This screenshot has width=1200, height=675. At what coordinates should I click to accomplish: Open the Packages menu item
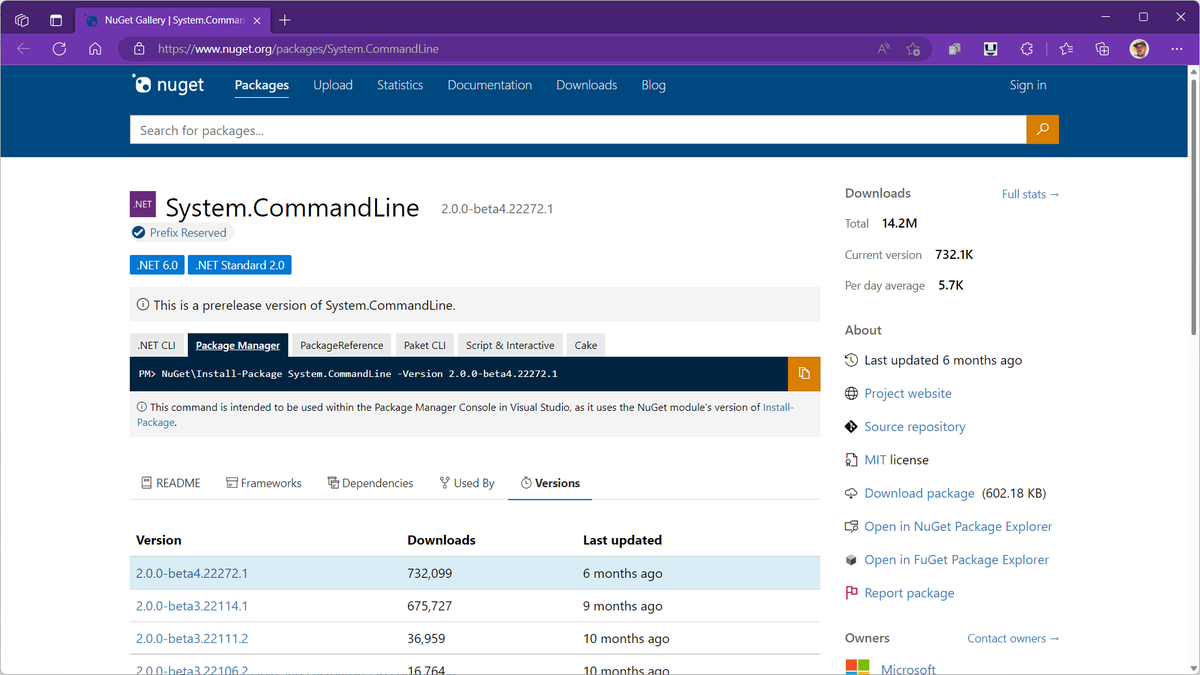262,85
